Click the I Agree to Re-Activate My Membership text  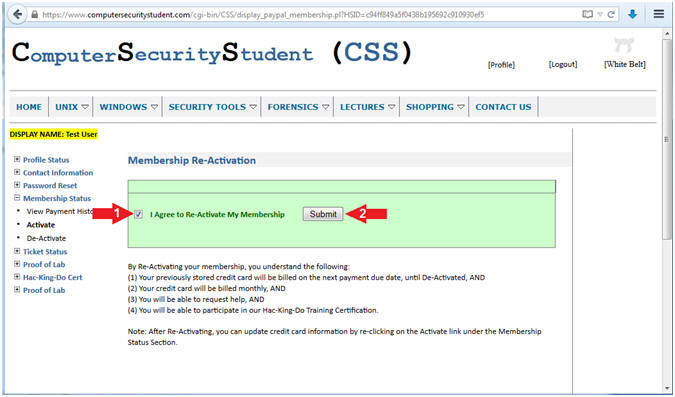pyautogui.click(x=217, y=214)
